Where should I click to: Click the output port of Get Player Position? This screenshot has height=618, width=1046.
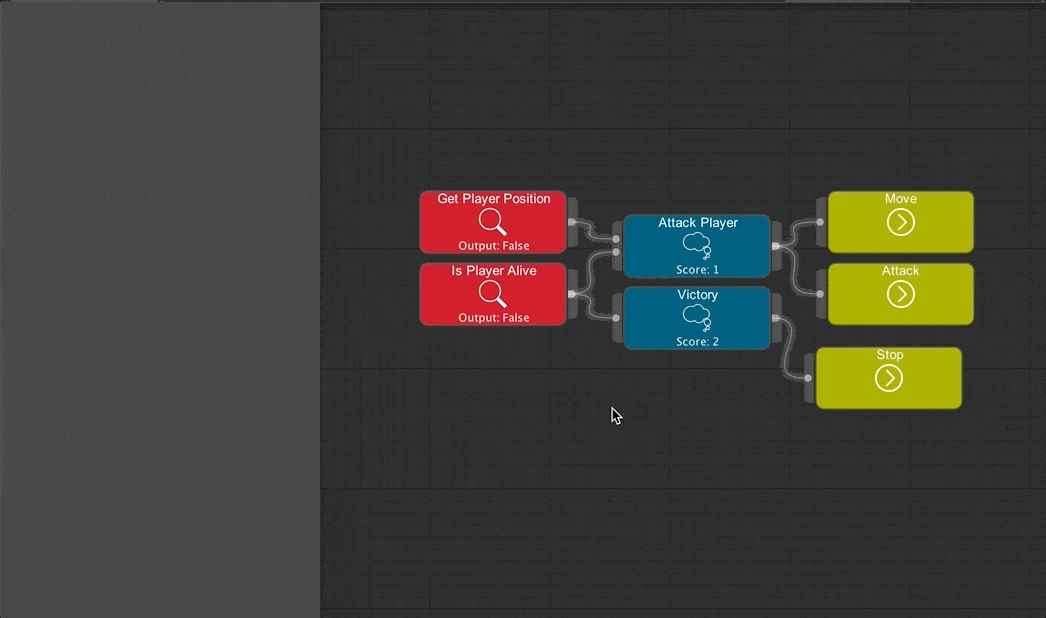(572, 222)
